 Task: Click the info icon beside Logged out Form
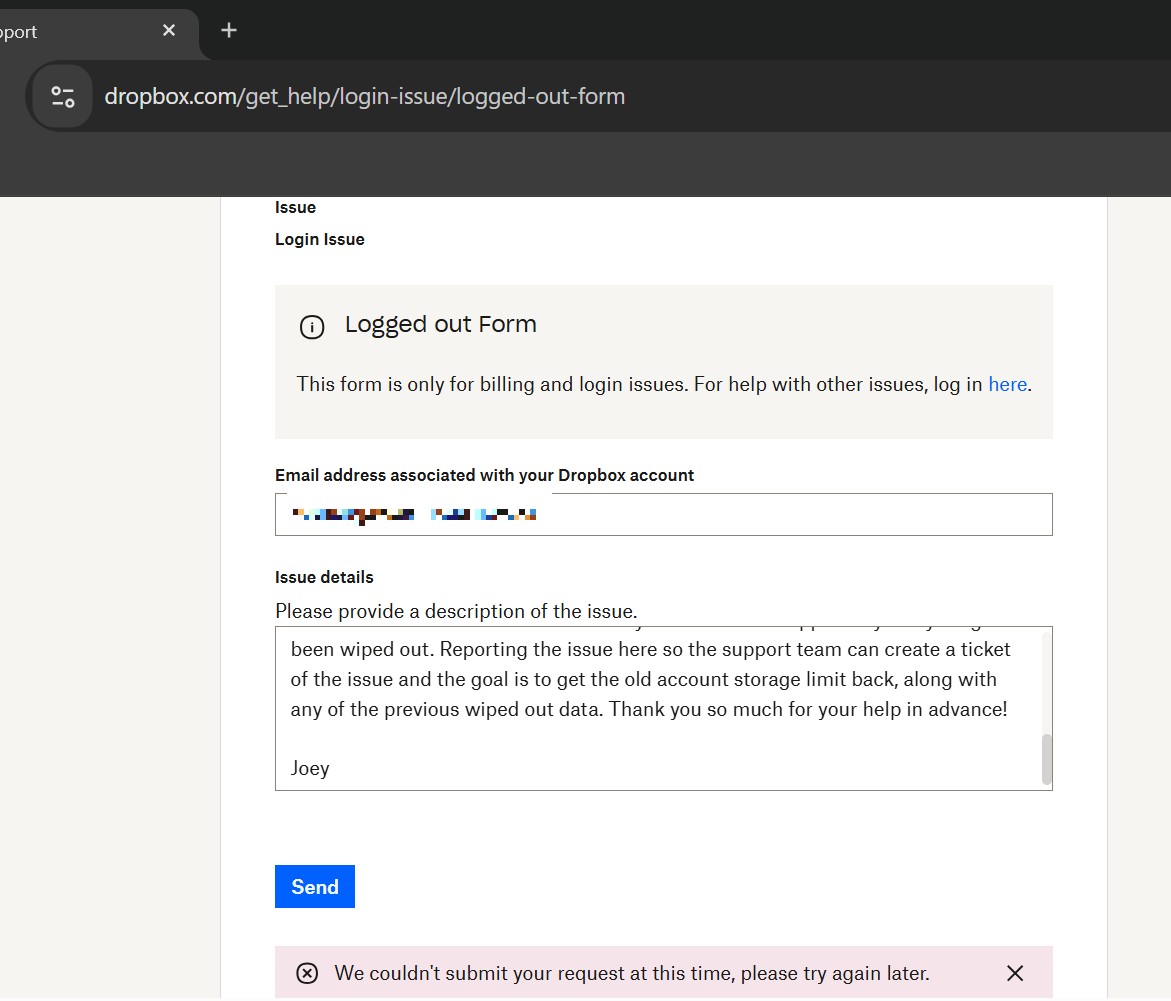coord(312,327)
